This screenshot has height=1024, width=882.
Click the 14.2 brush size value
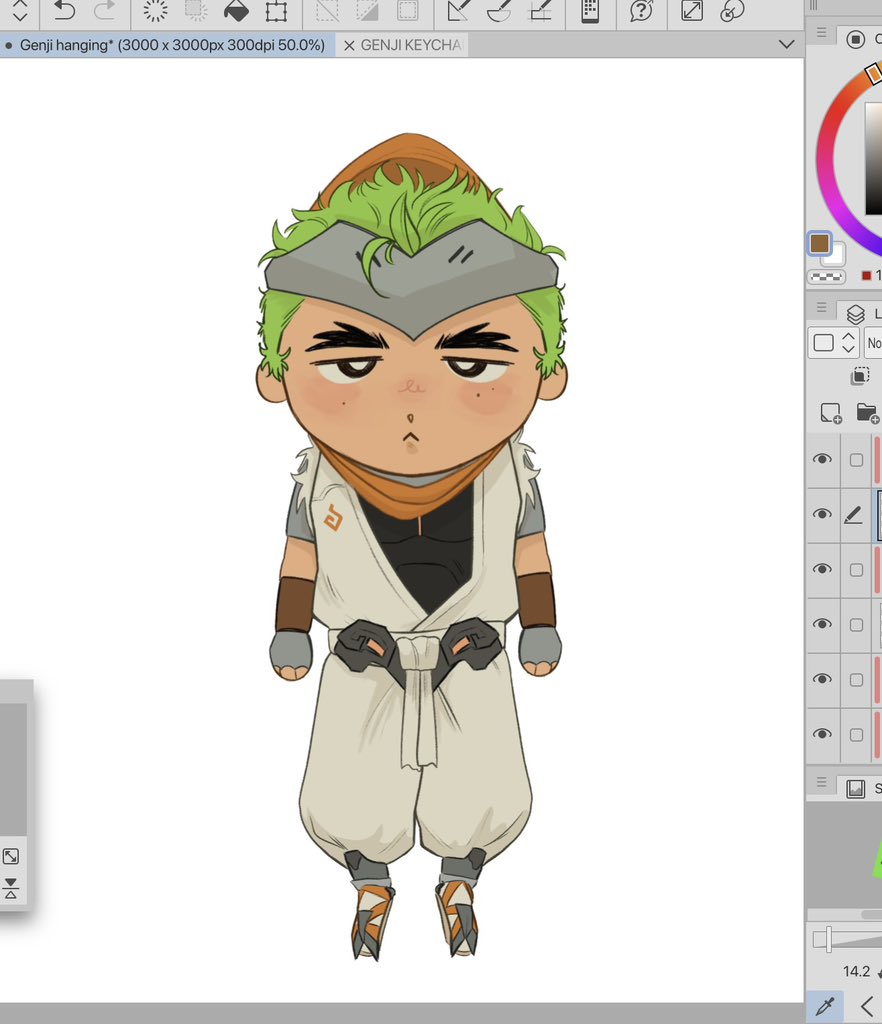pyautogui.click(x=856, y=971)
